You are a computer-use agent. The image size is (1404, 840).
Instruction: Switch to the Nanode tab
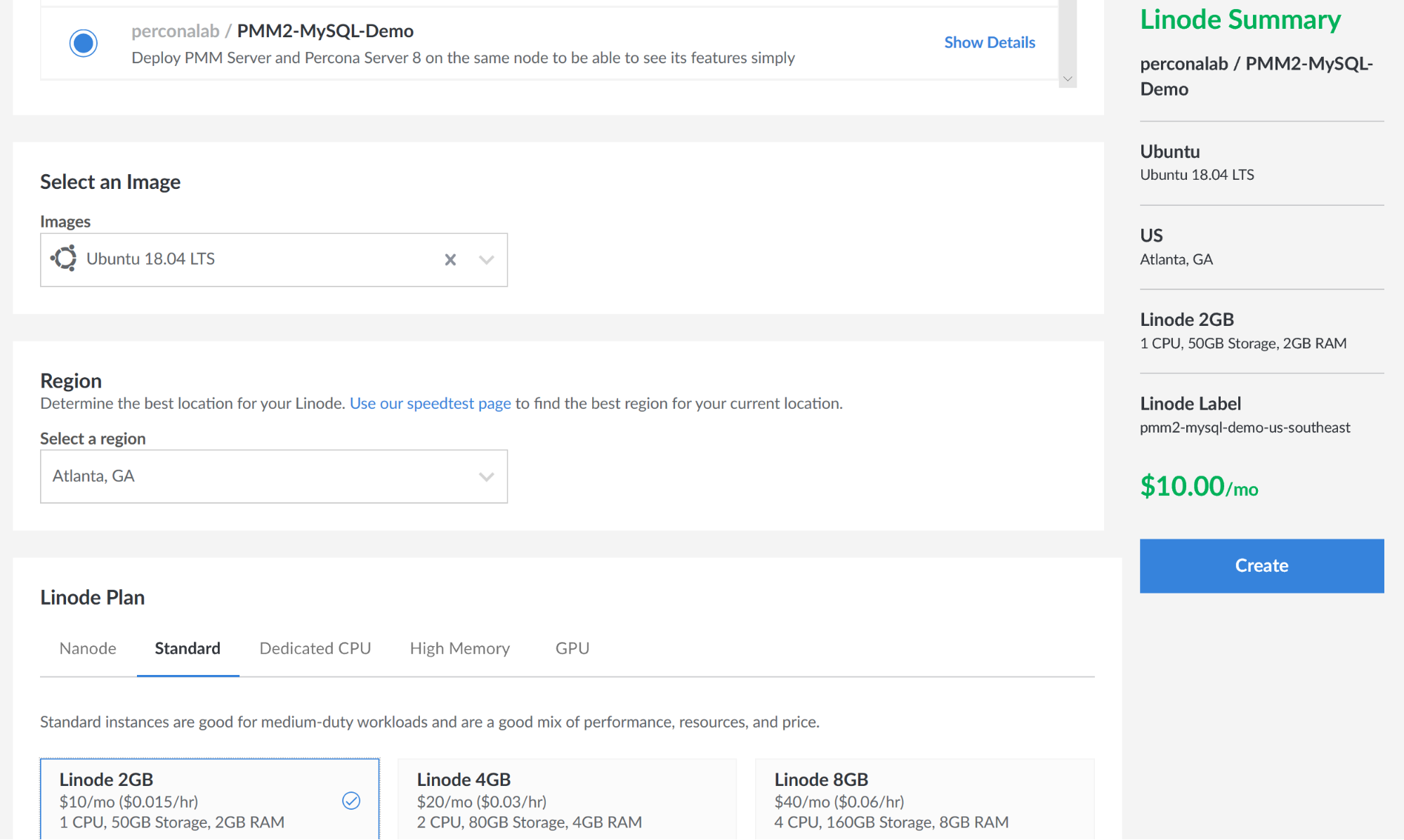[88, 648]
